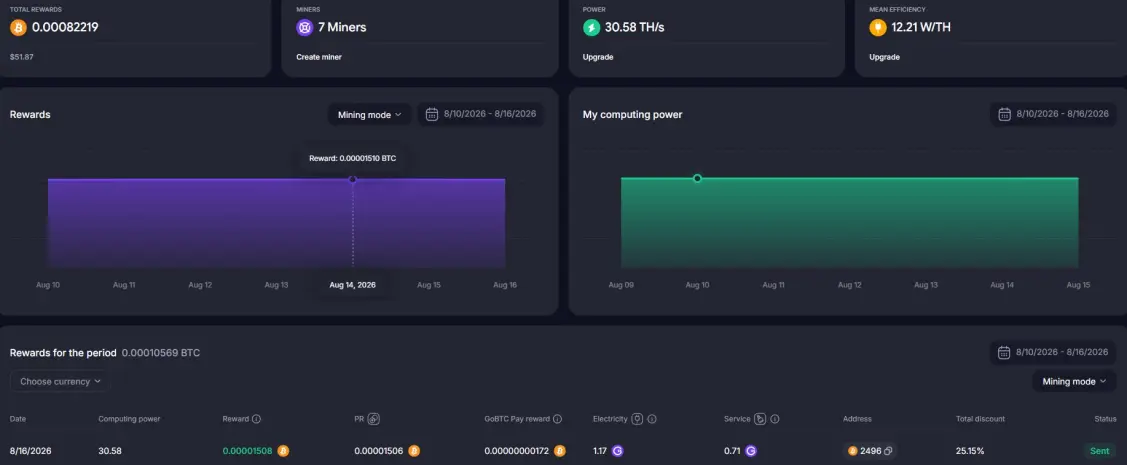Copy address 2496 using copy icon

pyautogui.click(x=888, y=451)
